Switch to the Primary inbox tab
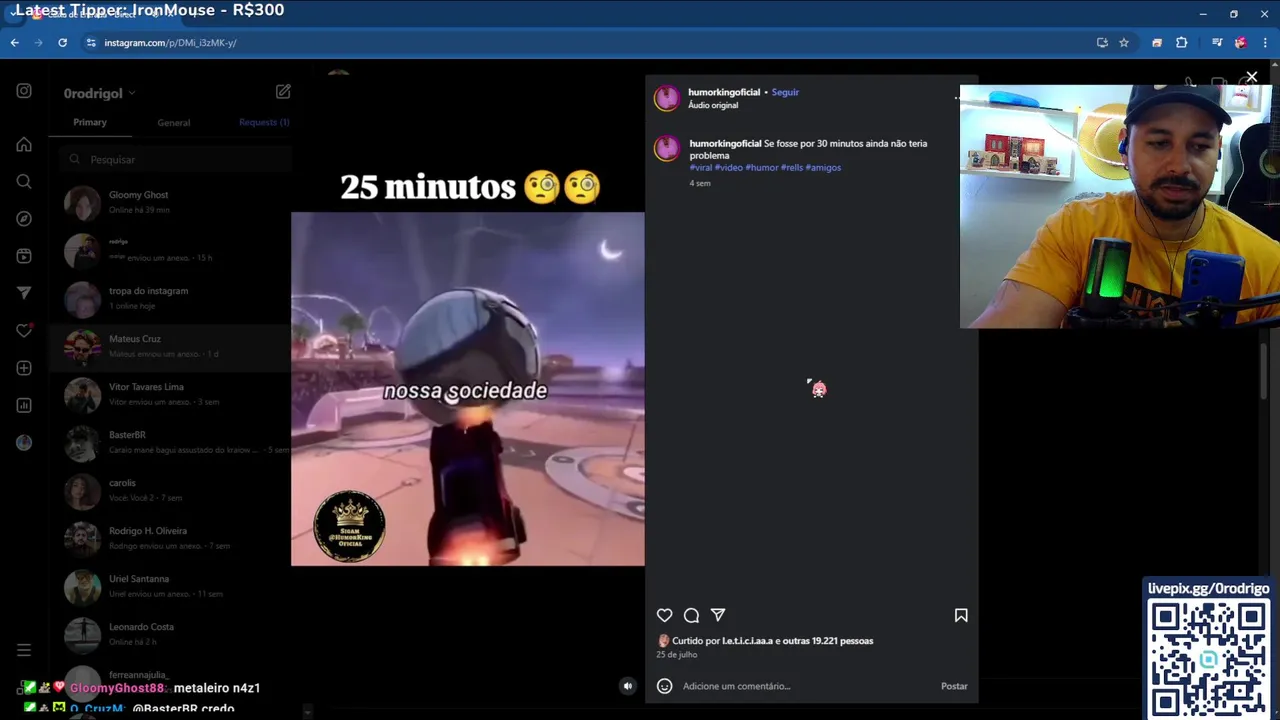The height and width of the screenshot is (720, 1280). click(90, 122)
